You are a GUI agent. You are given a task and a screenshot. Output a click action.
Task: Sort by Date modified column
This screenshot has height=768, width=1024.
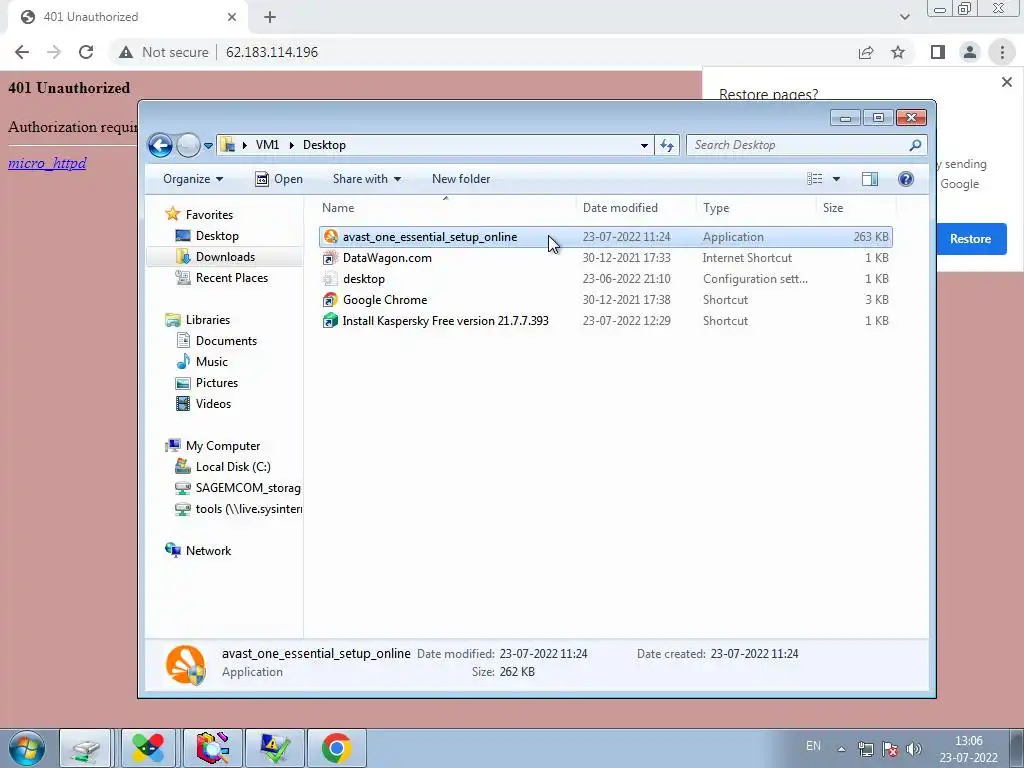[x=620, y=208]
